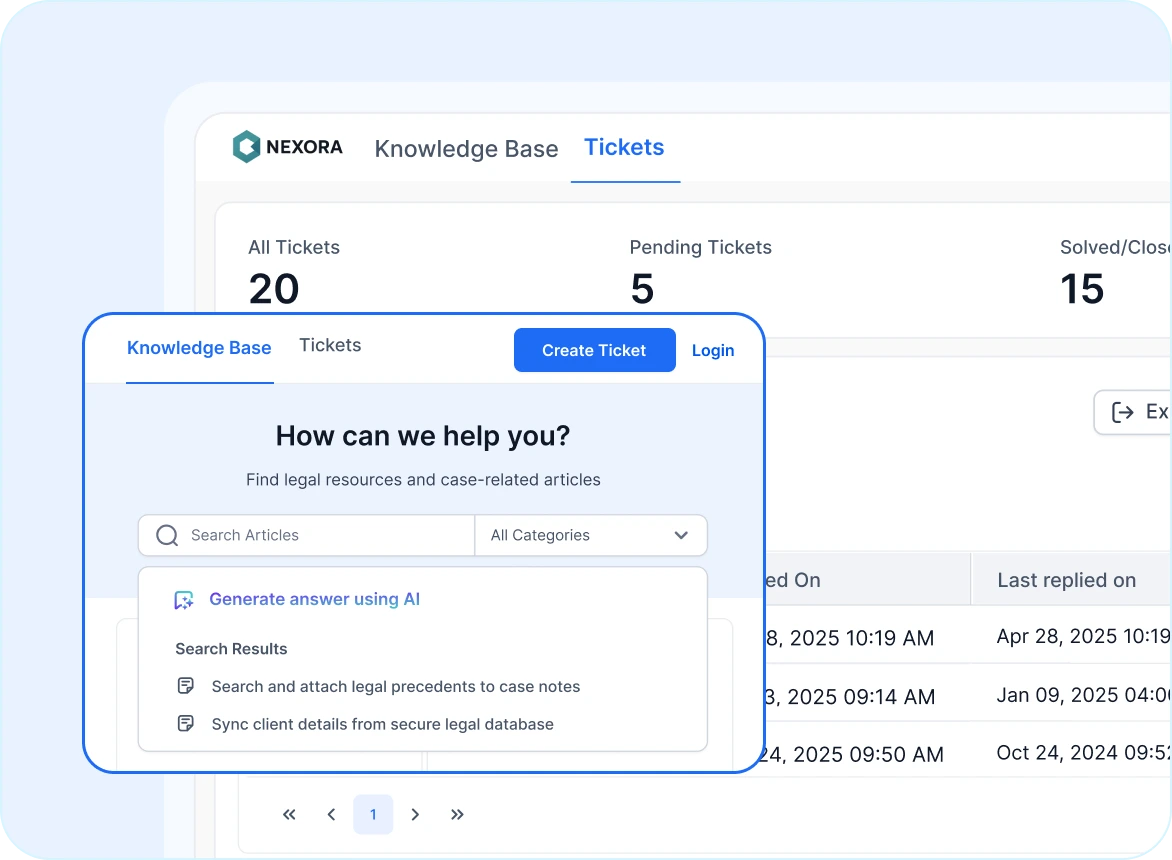The height and width of the screenshot is (860, 1172).
Task: Click the document icon next to sync client details
Action: [x=186, y=724]
